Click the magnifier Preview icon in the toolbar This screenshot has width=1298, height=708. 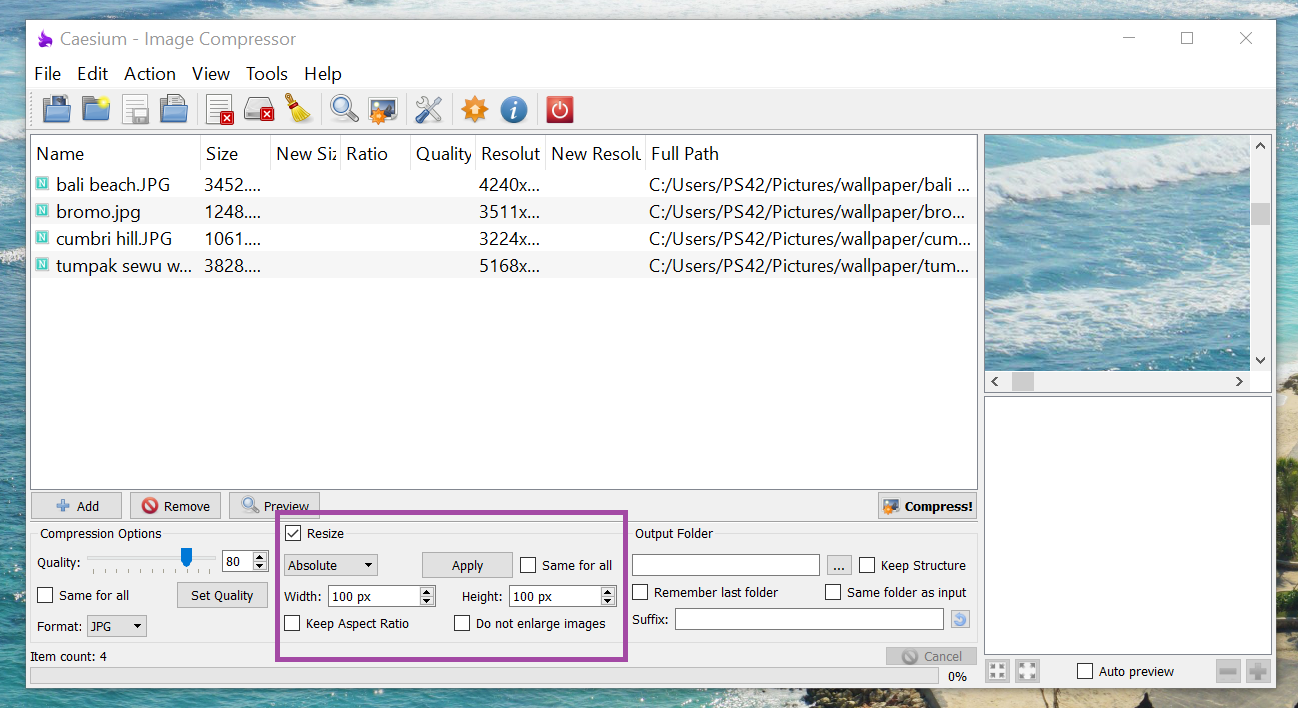coord(343,109)
